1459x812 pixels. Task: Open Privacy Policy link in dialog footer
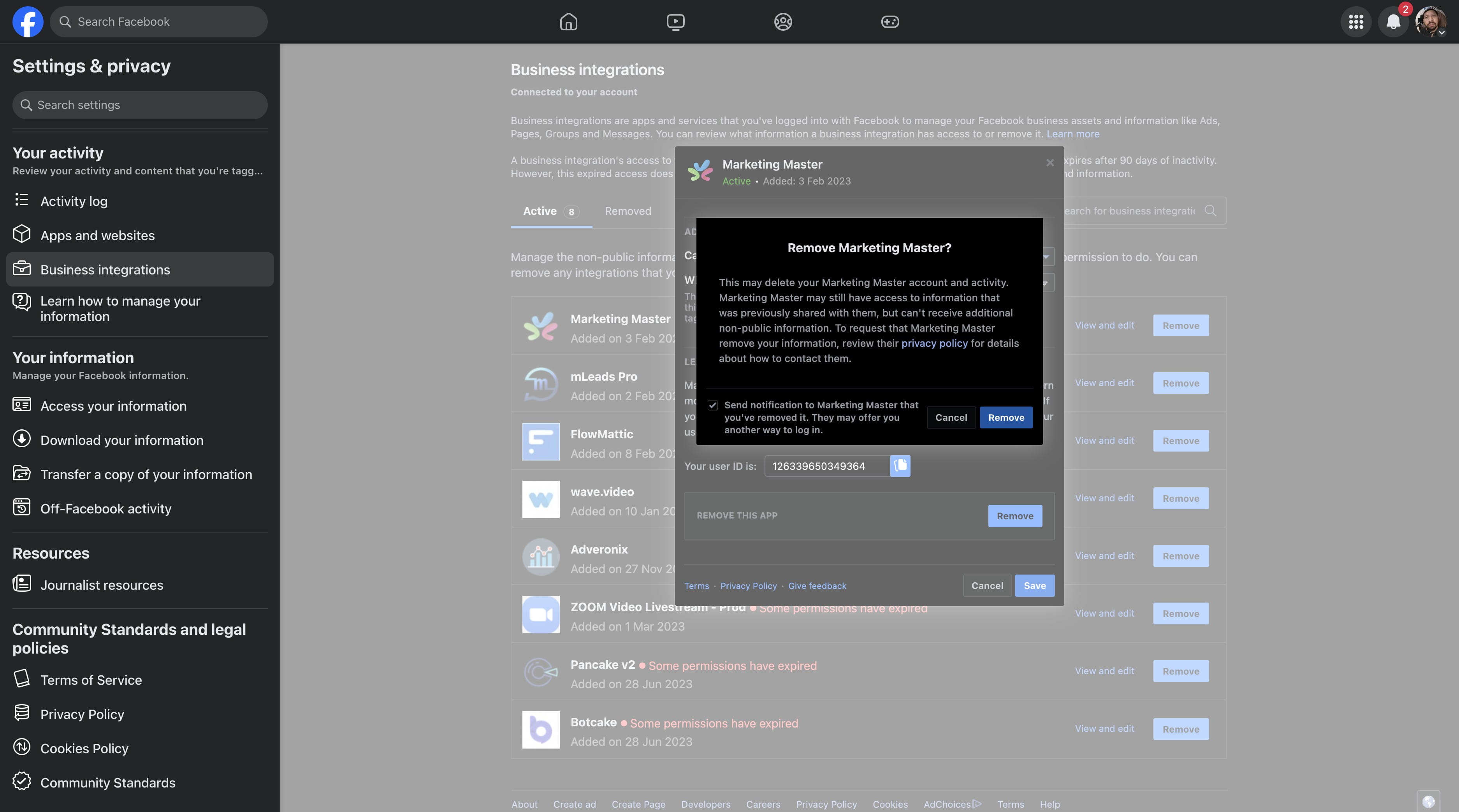point(748,586)
